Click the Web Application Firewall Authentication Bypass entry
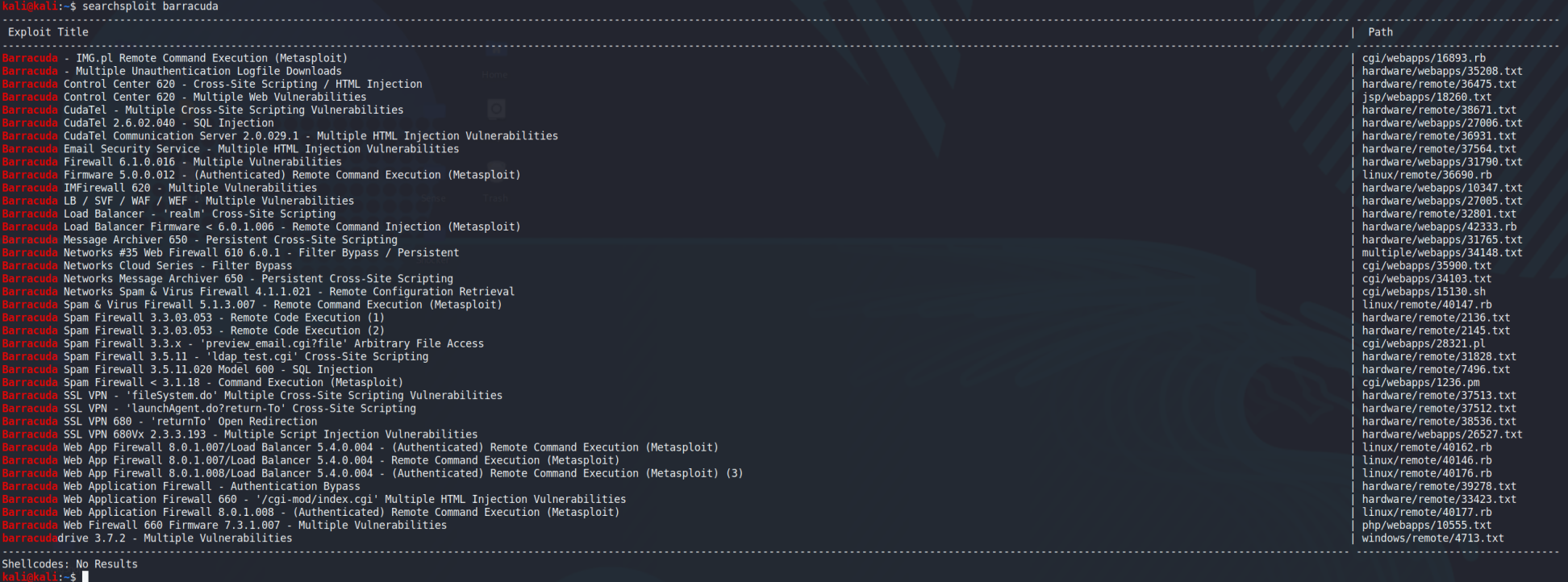The width and height of the screenshot is (1568, 582). pos(181,486)
